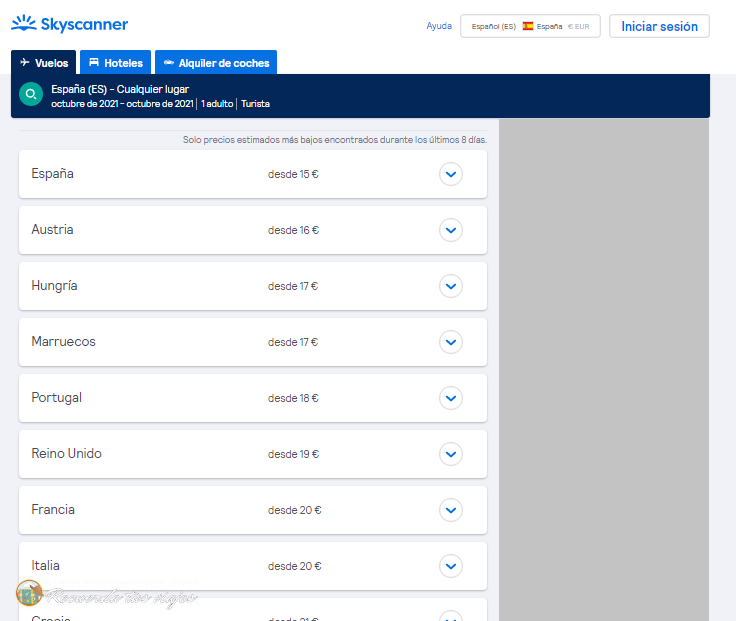
Task: Expand the Francia row chevron
Action: pyautogui.click(x=451, y=510)
